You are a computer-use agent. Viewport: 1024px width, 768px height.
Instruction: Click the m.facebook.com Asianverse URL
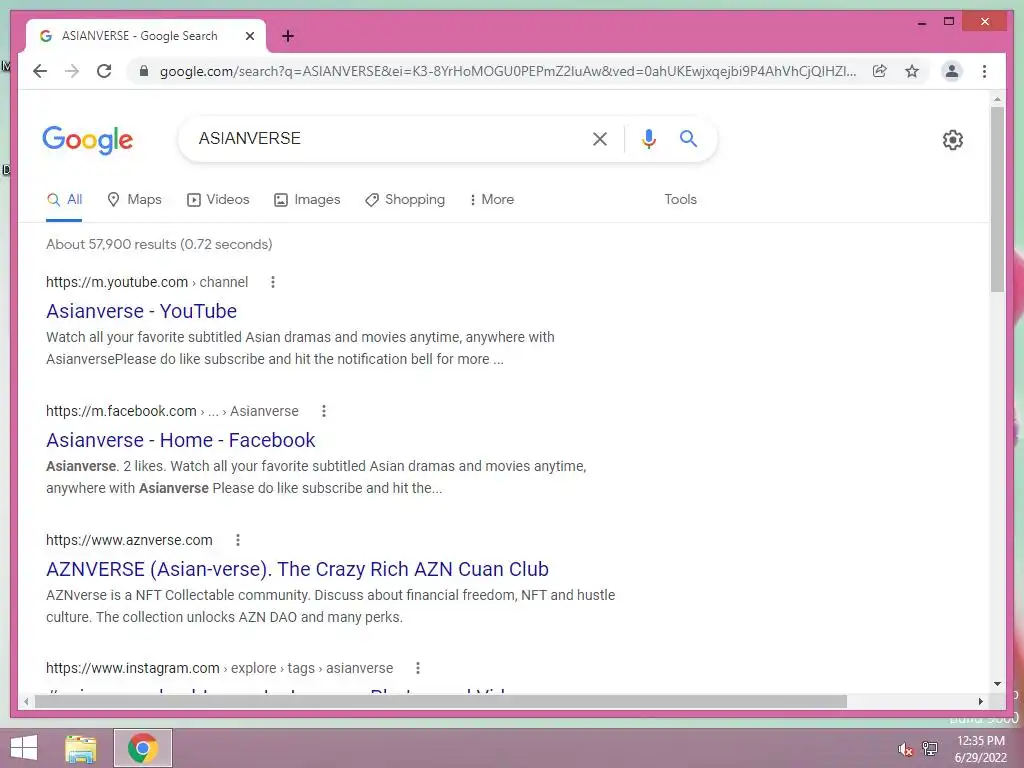172,411
